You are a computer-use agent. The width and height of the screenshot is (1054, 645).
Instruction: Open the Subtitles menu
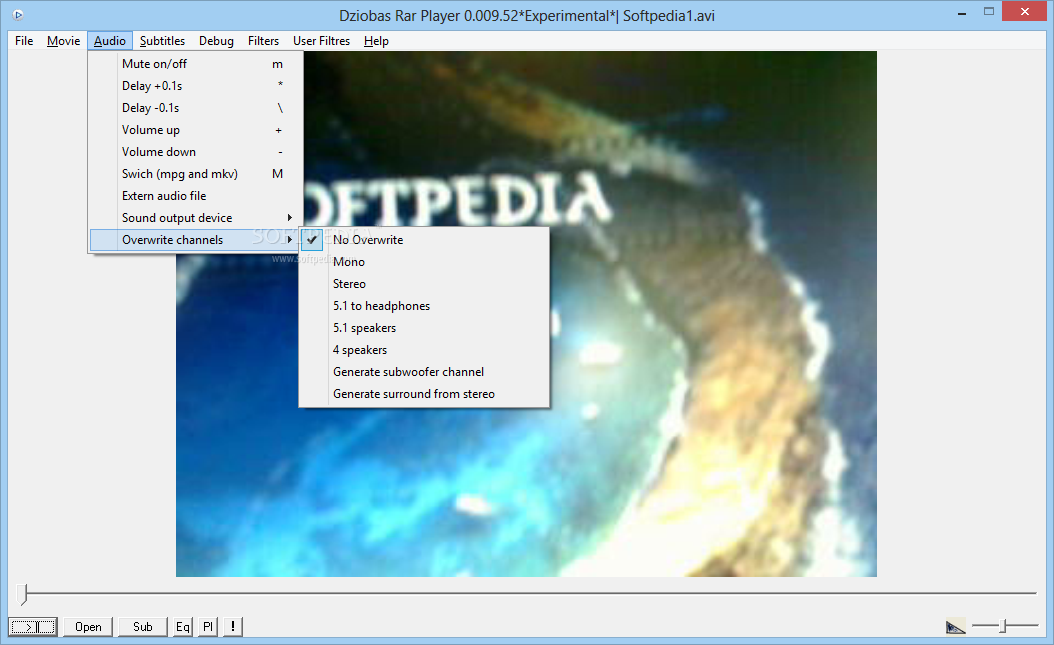point(162,41)
